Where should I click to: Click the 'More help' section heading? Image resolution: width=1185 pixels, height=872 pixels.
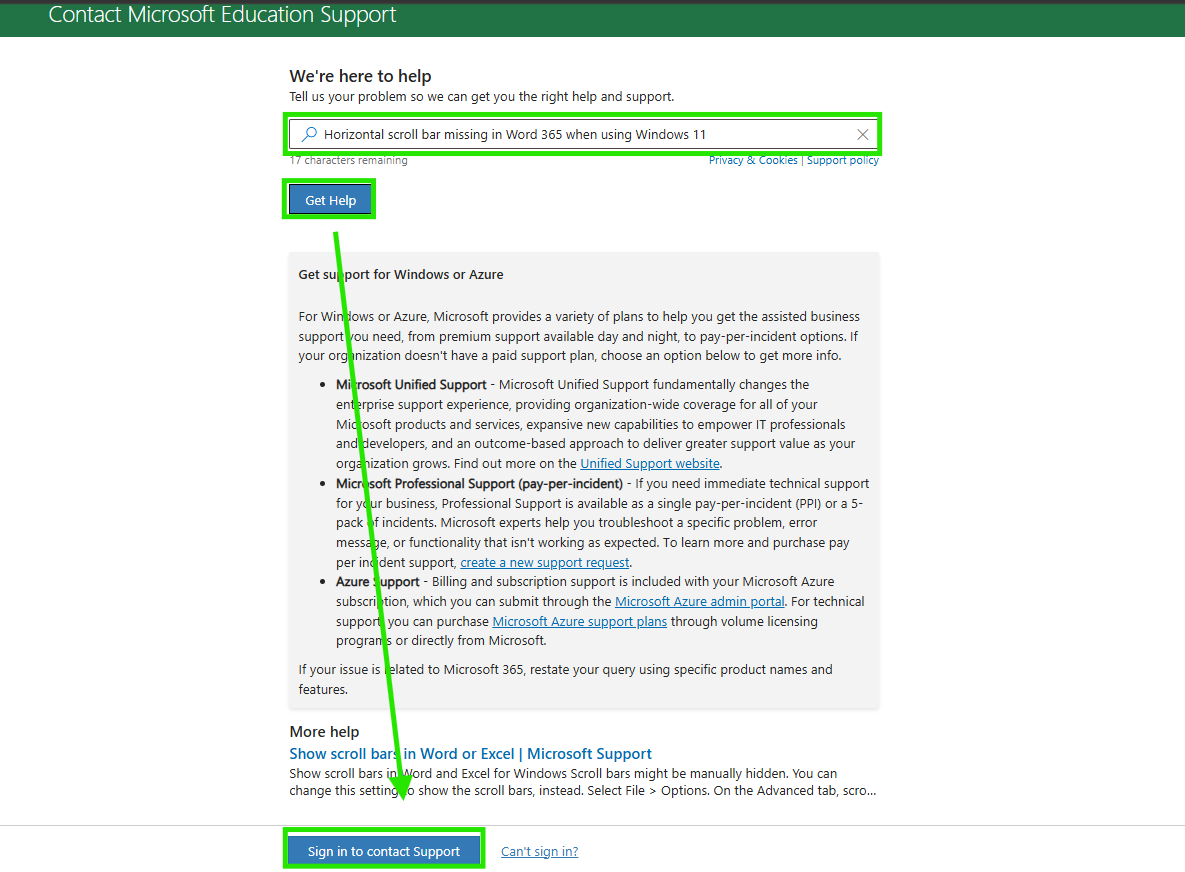tap(324, 731)
